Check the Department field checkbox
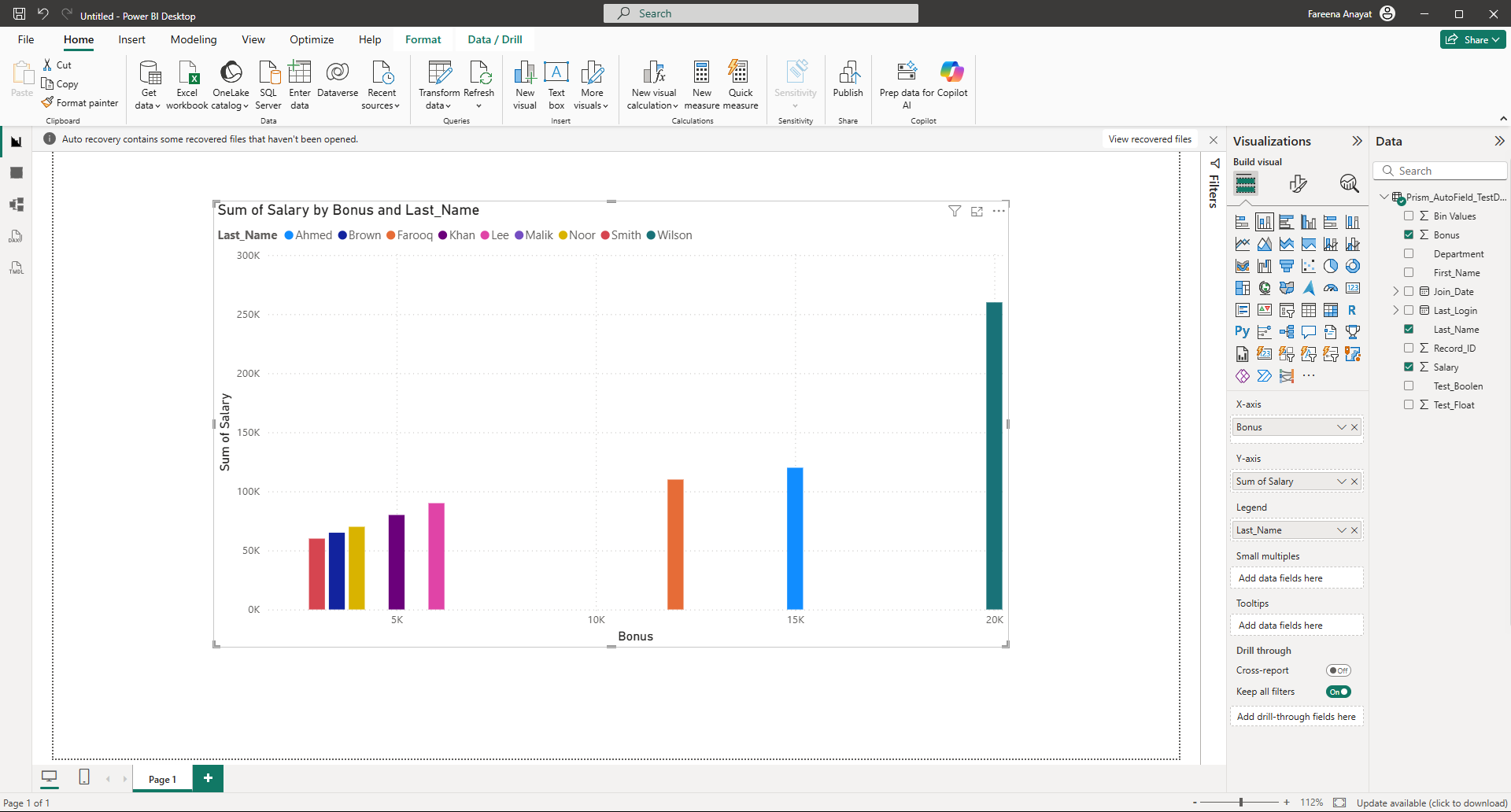The height and width of the screenshot is (812, 1511). 1409,254
